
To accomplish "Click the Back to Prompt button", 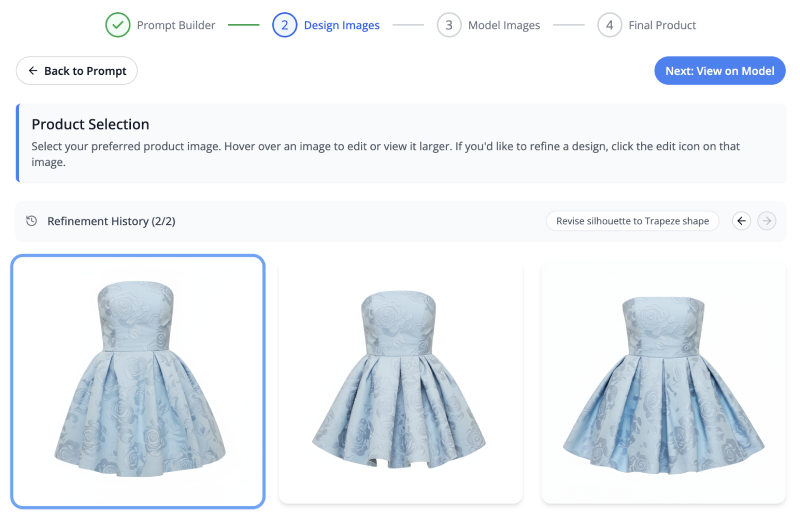I will pyautogui.click(x=76, y=71).
